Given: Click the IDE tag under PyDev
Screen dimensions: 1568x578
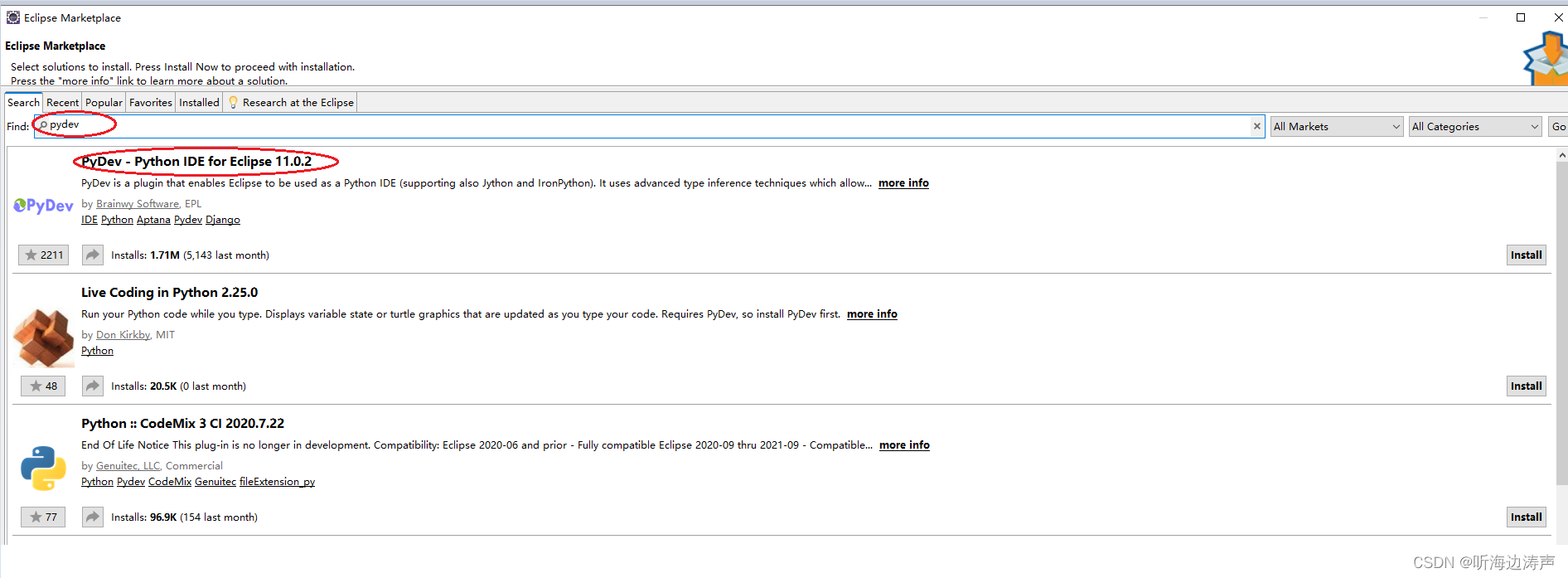Looking at the screenshot, I should tap(90, 220).
